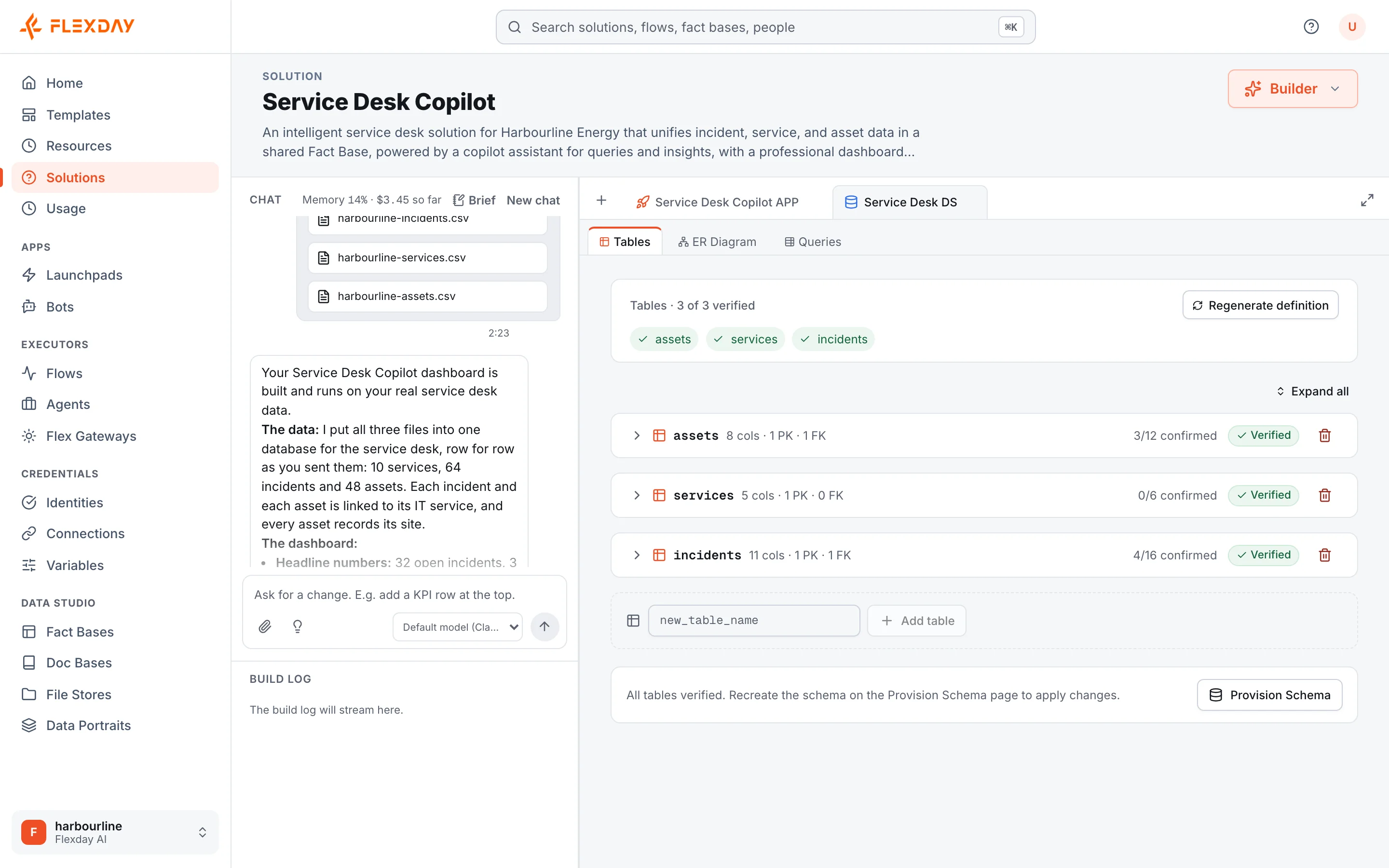Viewport: 1389px width, 868px height.
Task: Open the Default model dropdown
Action: [x=457, y=627]
